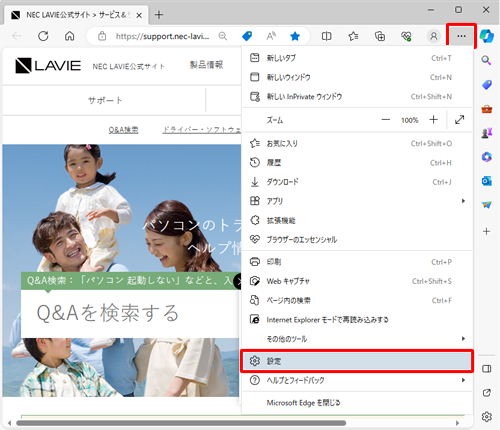
Task: Open sidebar Outlook icon
Action: 487,181
